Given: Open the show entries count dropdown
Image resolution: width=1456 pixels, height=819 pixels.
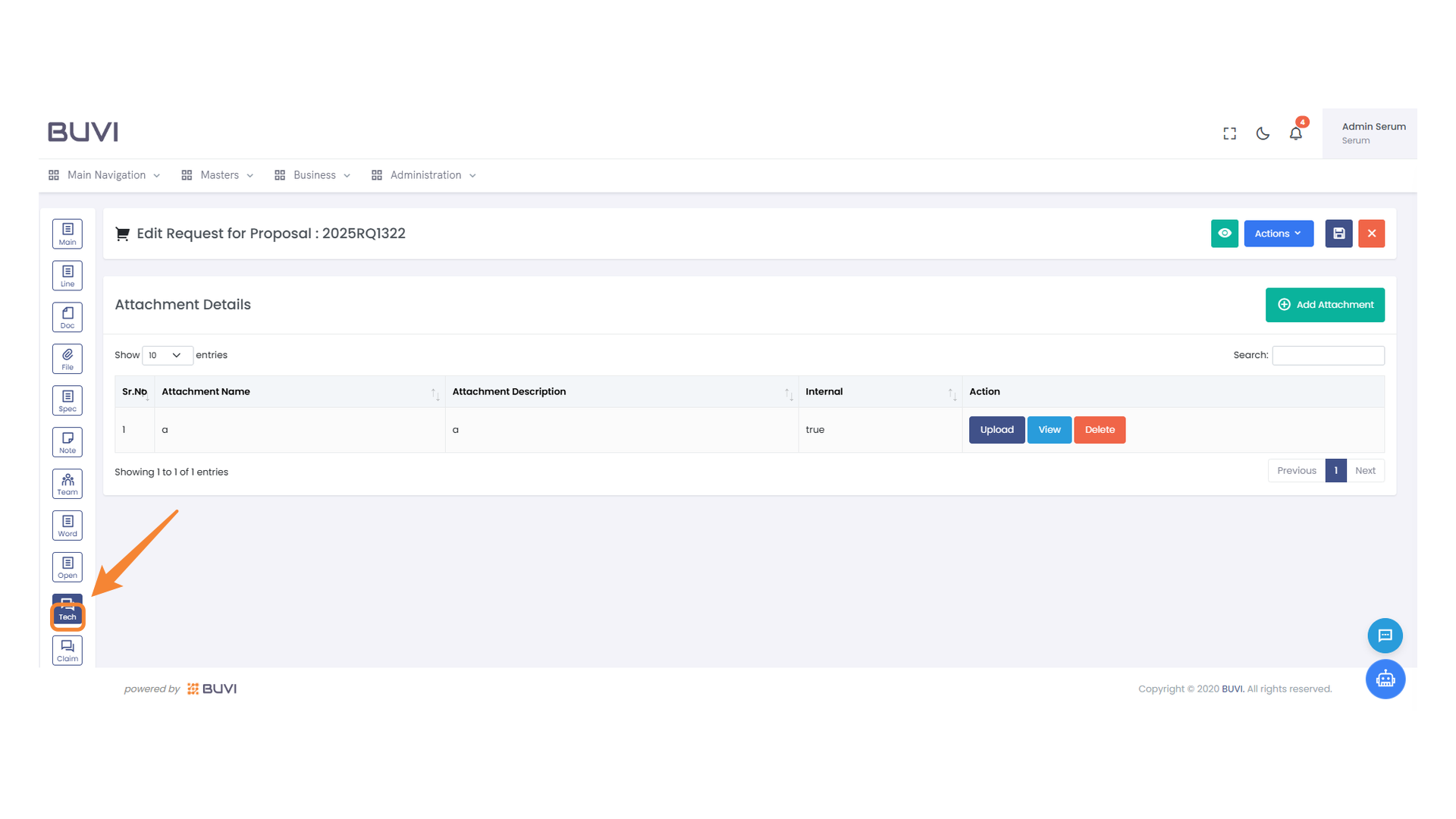Looking at the screenshot, I should coord(167,356).
